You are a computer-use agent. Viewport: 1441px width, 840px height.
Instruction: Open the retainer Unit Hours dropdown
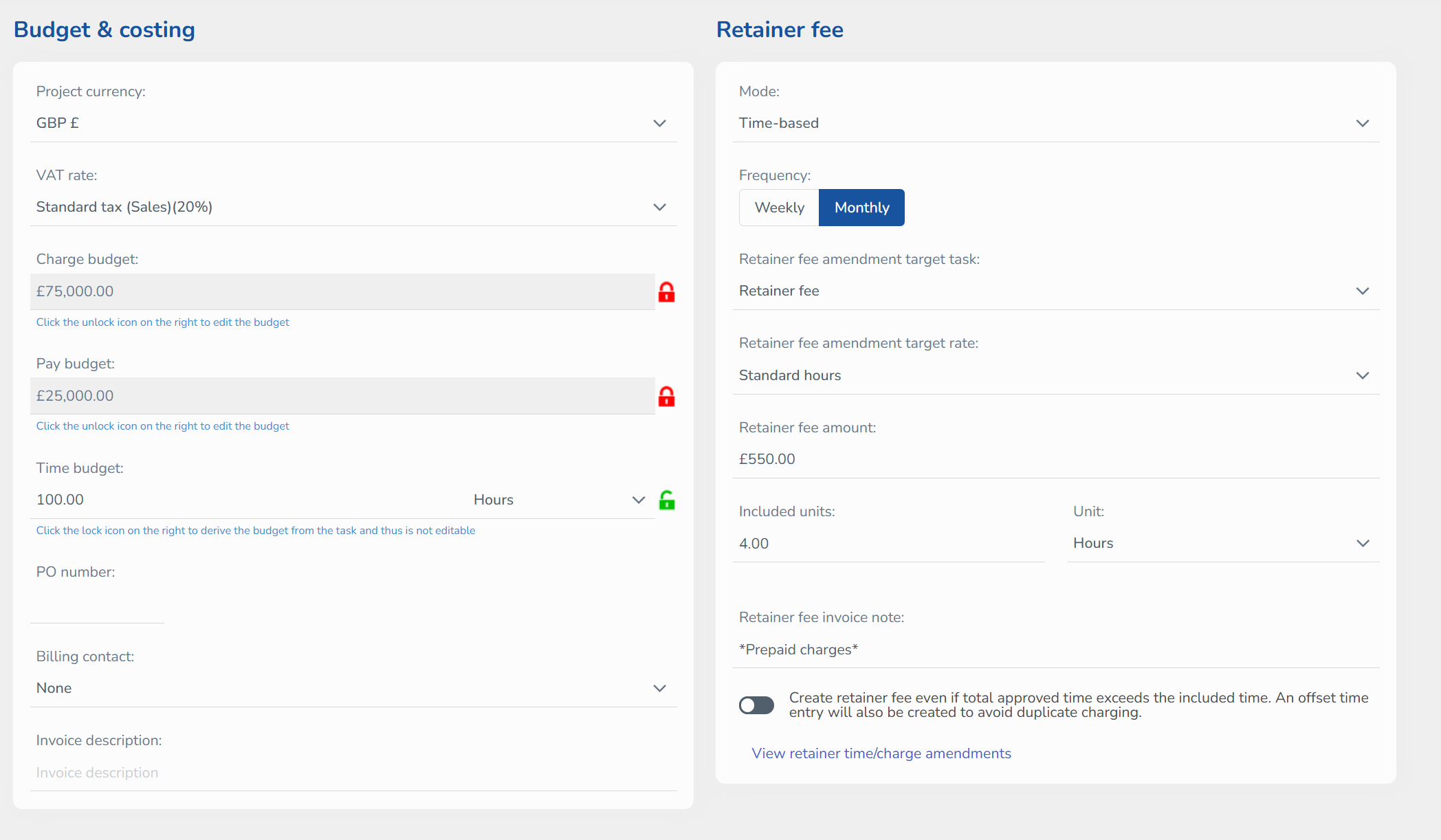[x=1223, y=543]
